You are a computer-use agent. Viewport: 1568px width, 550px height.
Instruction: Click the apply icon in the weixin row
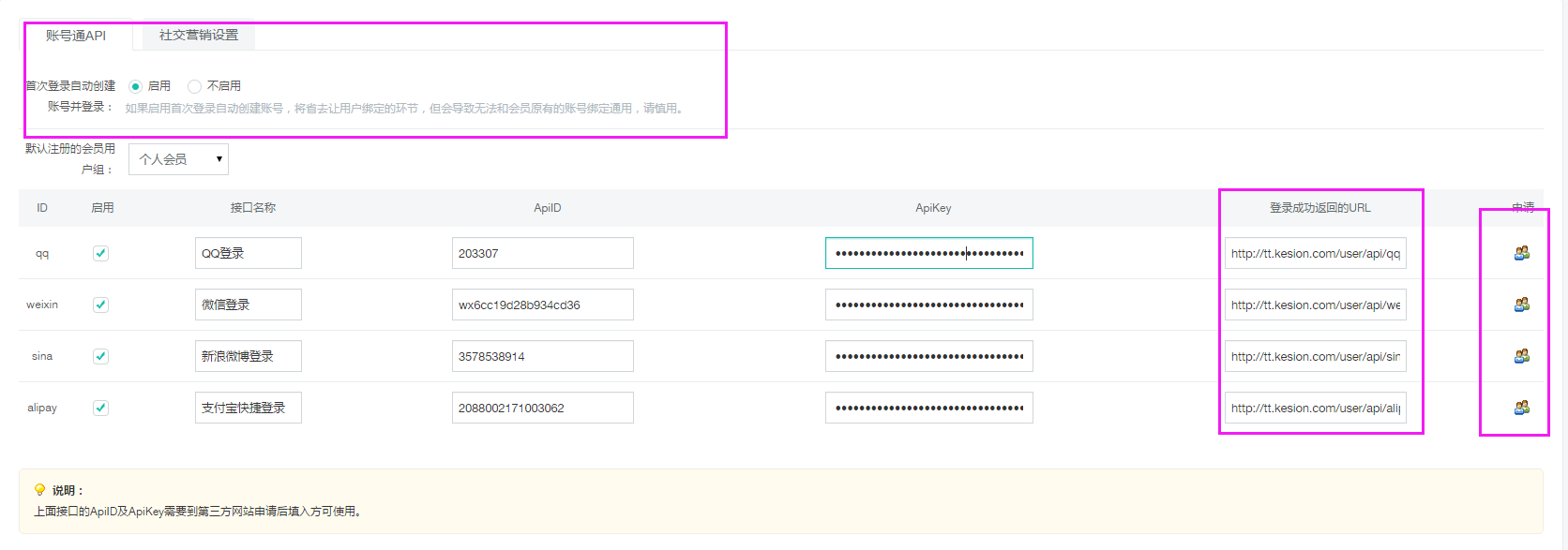(x=1521, y=305)
